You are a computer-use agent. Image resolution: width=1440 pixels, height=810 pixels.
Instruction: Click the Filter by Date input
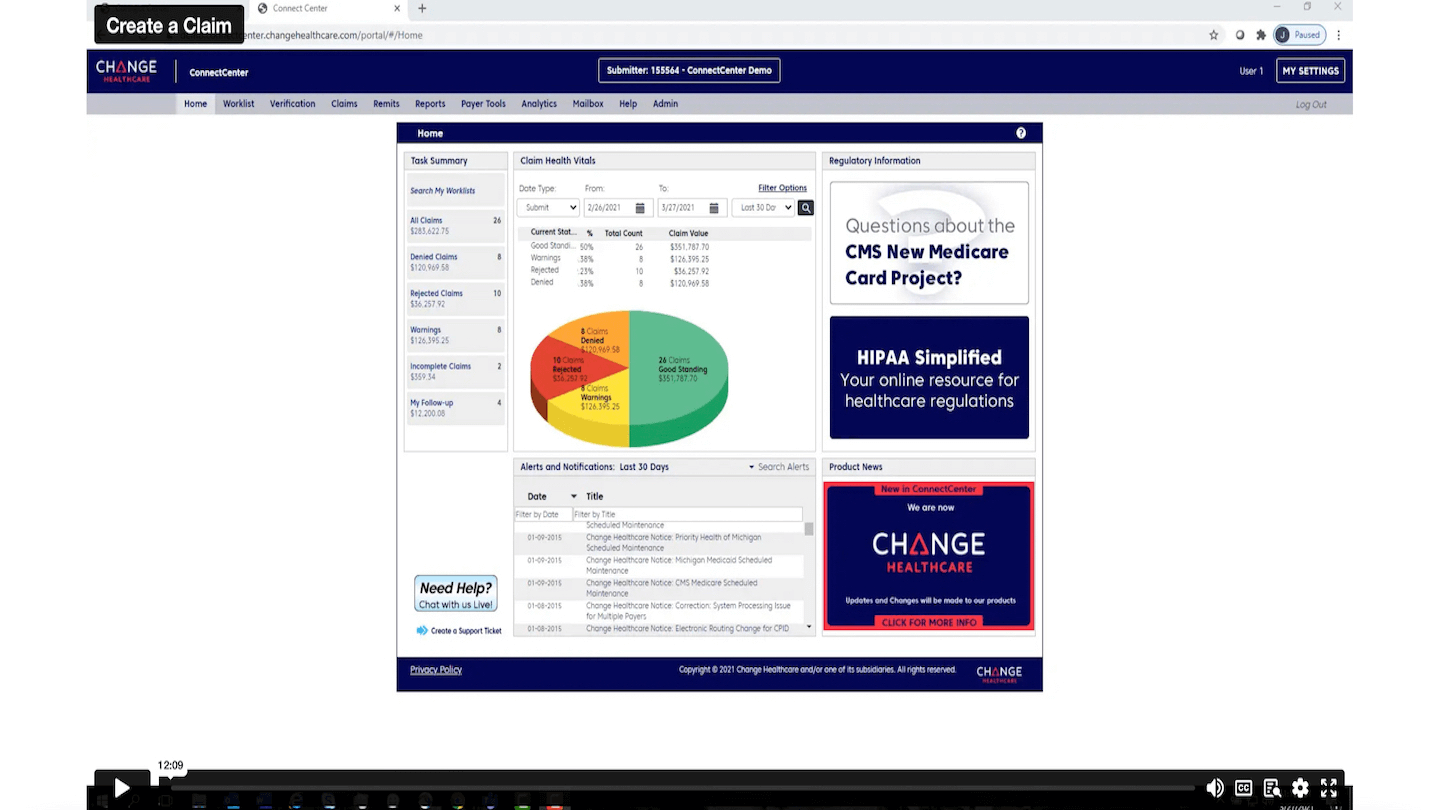pos(543,514)
